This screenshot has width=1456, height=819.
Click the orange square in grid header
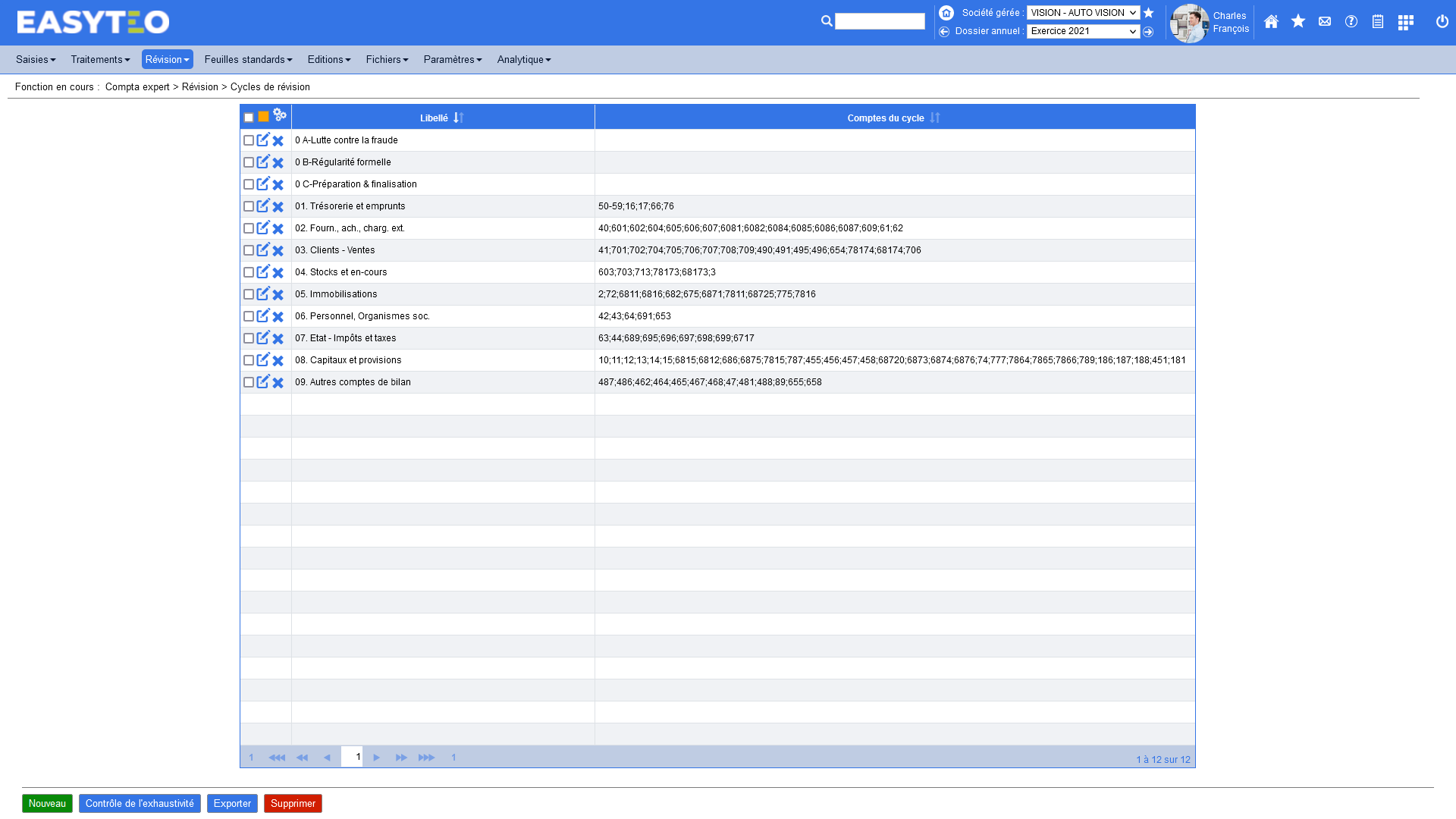263,117
